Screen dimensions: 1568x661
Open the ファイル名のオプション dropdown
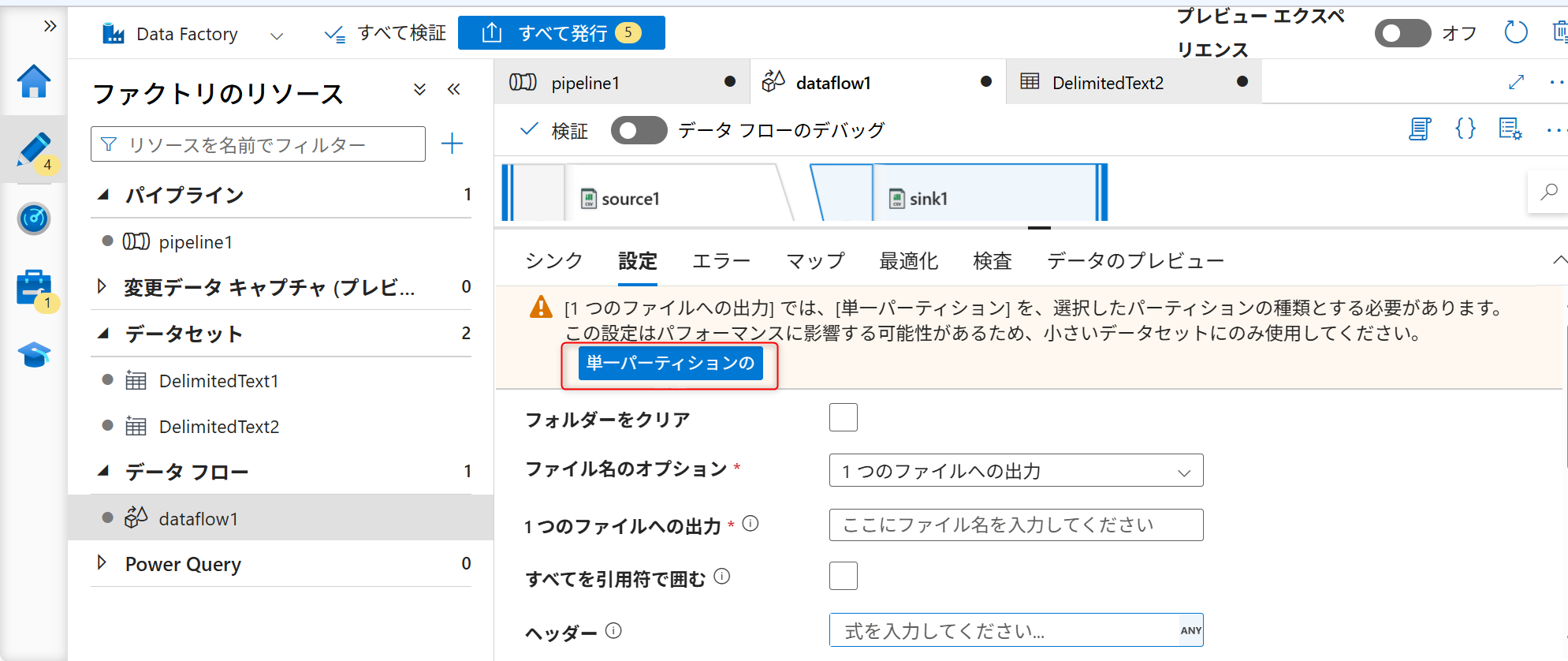tap(1016, 471)
